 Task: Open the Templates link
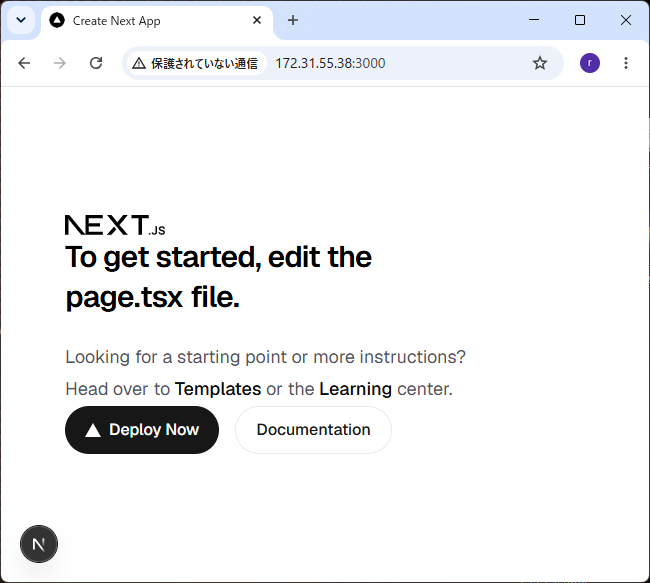pyautogui.click(x=218, y=389)
